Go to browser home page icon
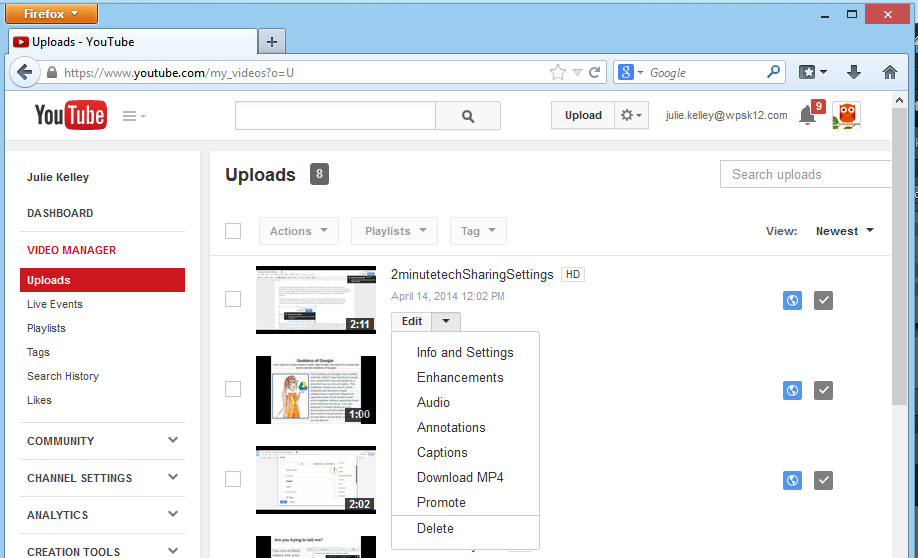This screenshot has height=558, width=918. tap(890, 72)
